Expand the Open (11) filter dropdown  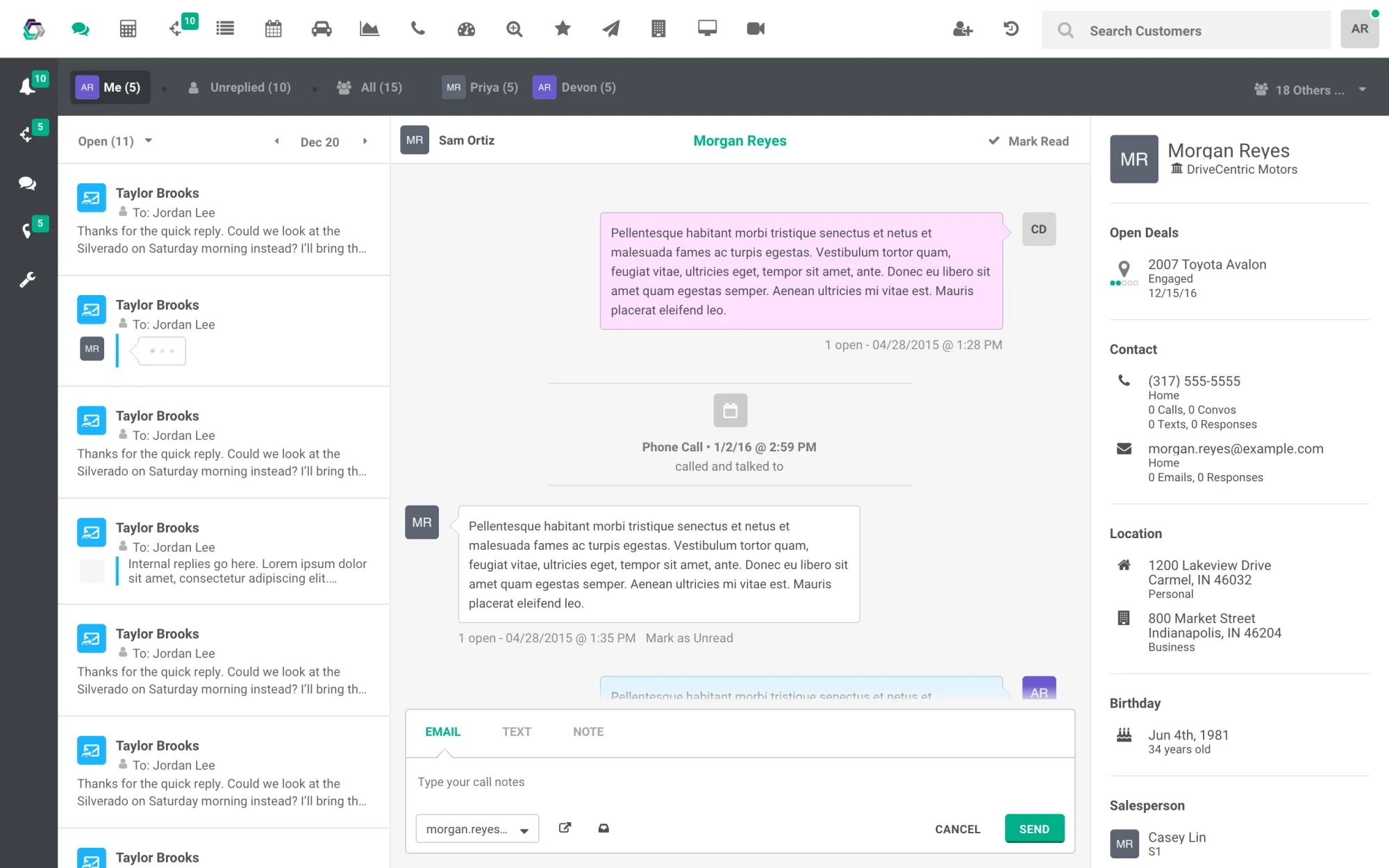click(x=115, y=141)
